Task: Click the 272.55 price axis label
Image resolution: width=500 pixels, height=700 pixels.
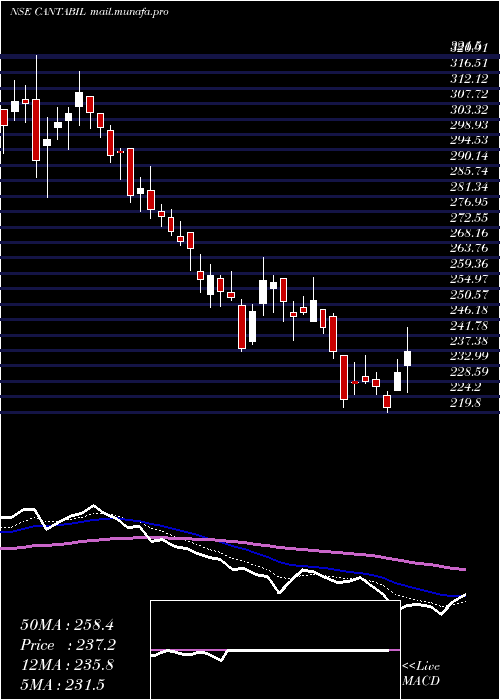Action: point(469,217)
